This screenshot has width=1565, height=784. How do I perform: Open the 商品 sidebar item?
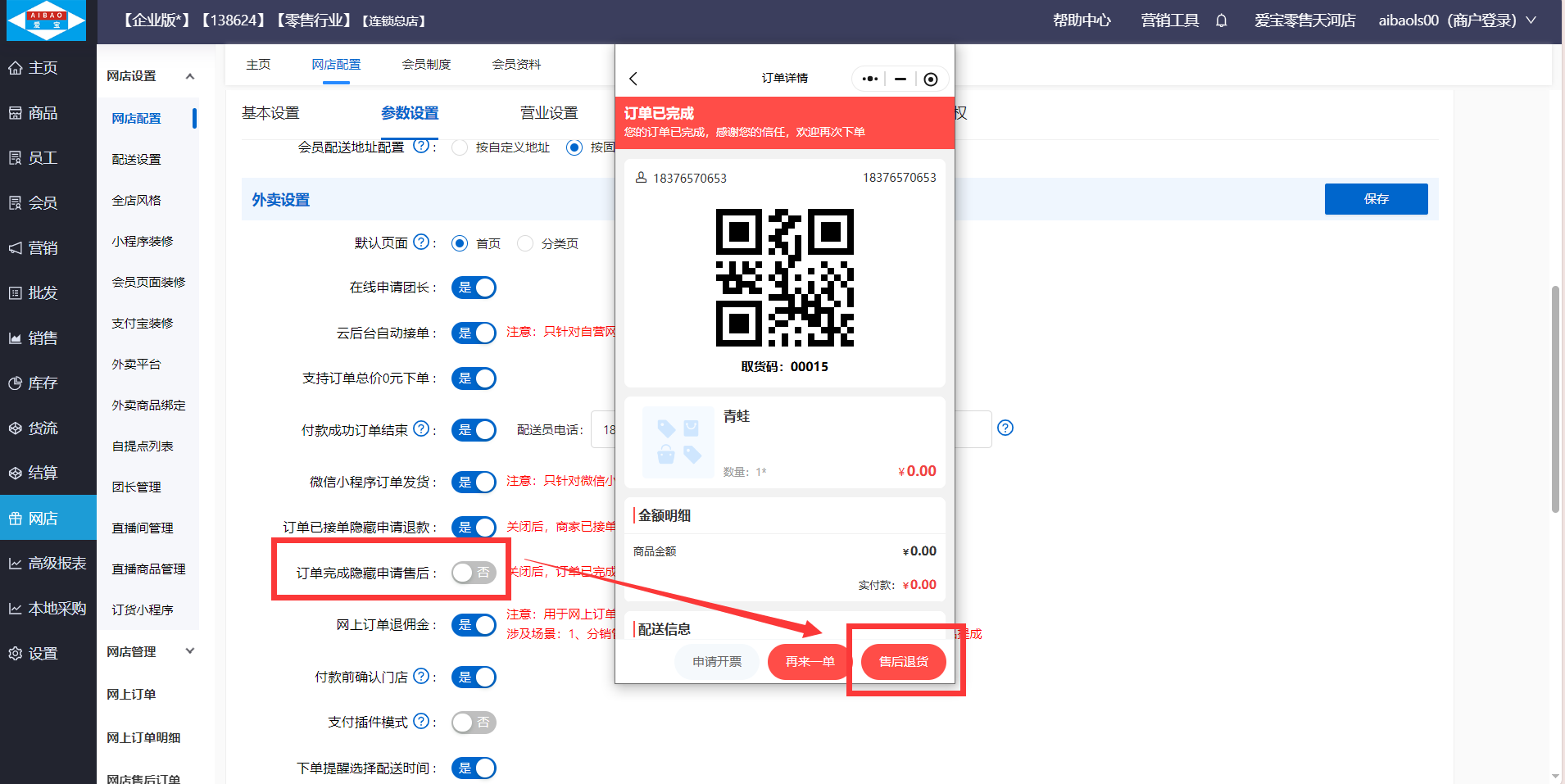coord(48,113)
